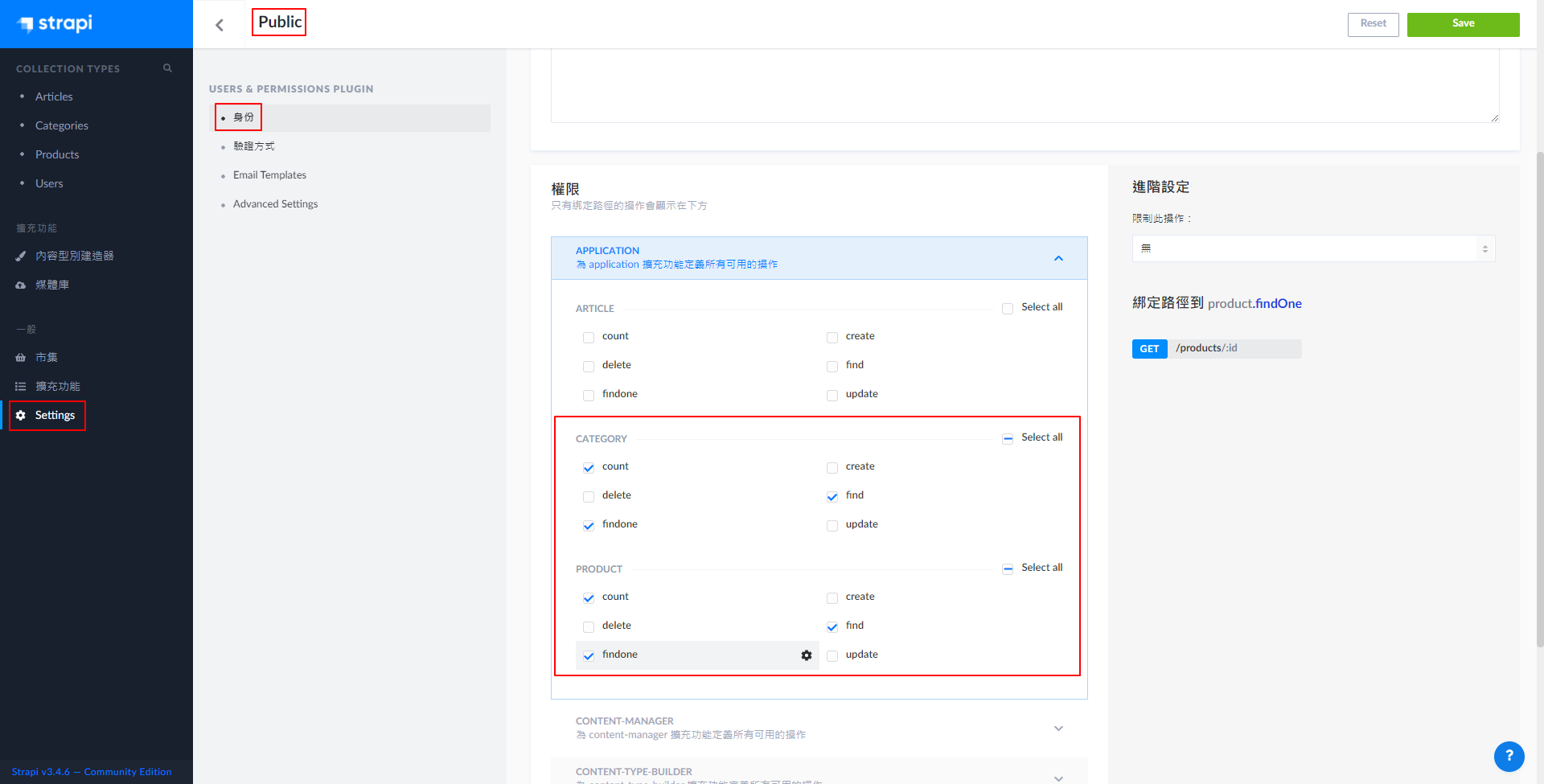This screenshot has width=1544, height=784.
Task: Click inside the description text area
Action: click(x=1024, y=84)
